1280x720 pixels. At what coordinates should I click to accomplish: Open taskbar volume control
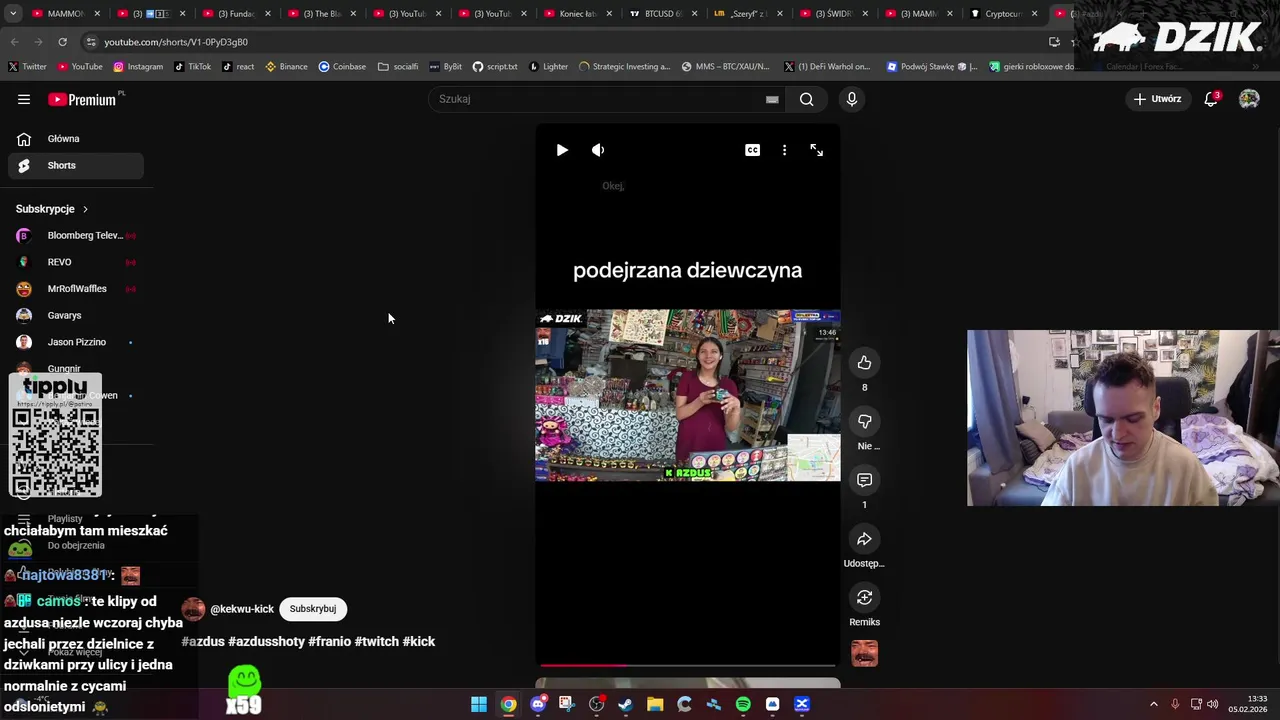coord(1212,705)
